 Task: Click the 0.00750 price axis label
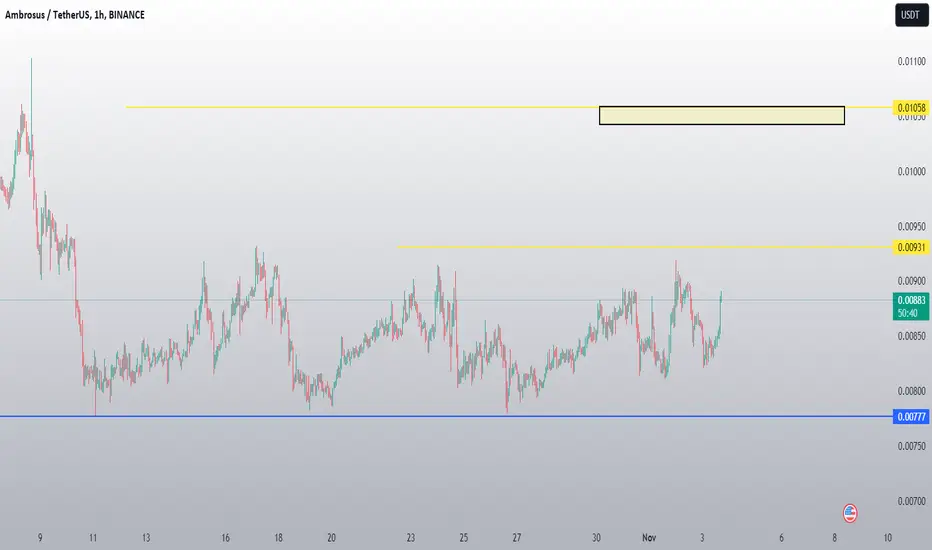(911, 446)
